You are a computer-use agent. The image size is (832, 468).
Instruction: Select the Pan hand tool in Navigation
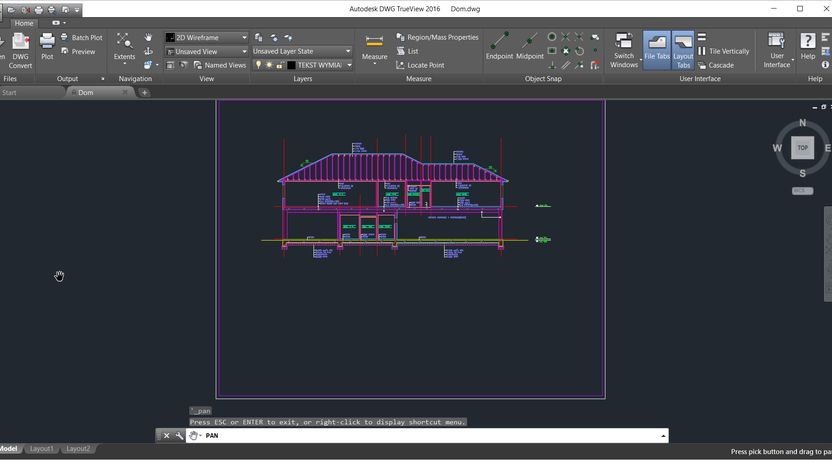pyautogui.click(x=148, y=38)
